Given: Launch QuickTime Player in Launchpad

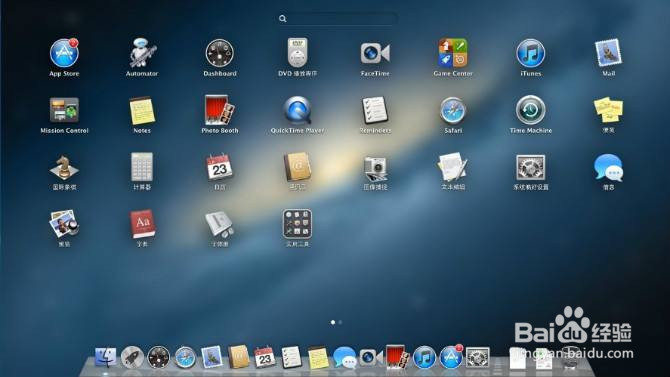Looking at the screenshot, I should coord(297,110).
